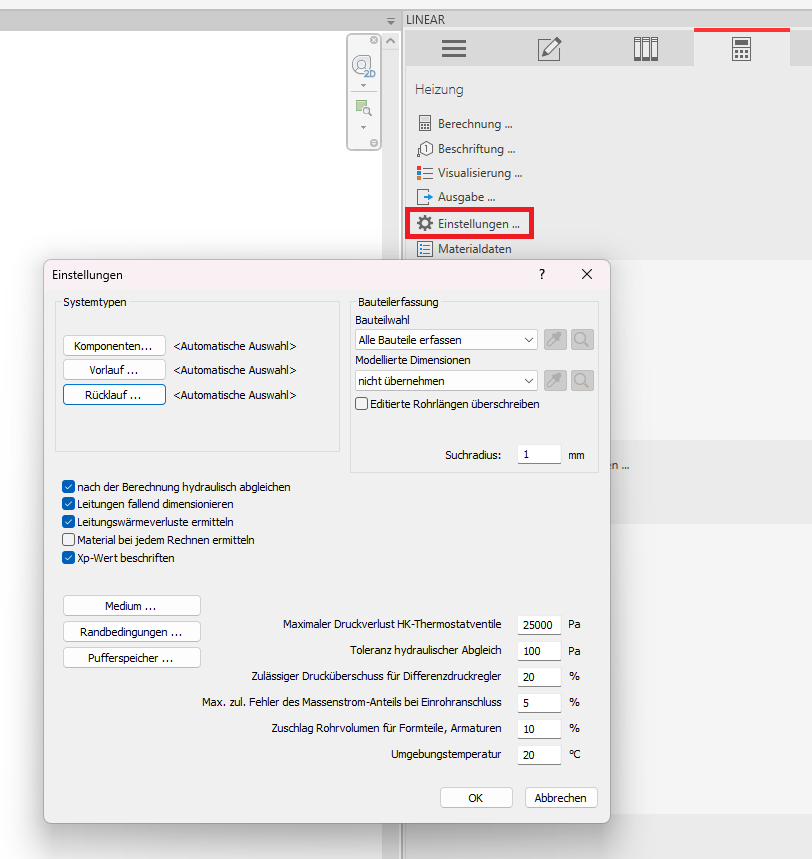
Task: Open the panel options arrow left of LINEAR
Action: 391,21
